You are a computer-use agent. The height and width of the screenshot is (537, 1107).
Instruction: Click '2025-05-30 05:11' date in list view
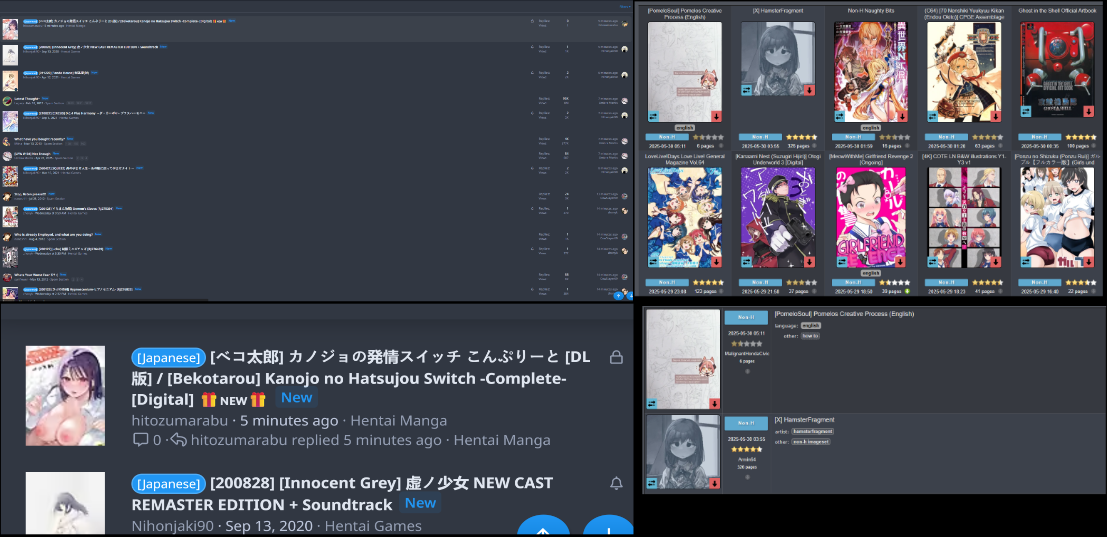click(746, 333)
